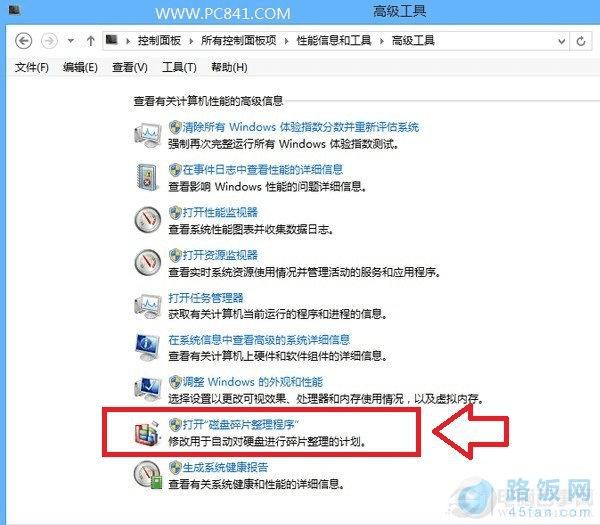Click heading 查看有关计算机性能的高级信息

208,101
